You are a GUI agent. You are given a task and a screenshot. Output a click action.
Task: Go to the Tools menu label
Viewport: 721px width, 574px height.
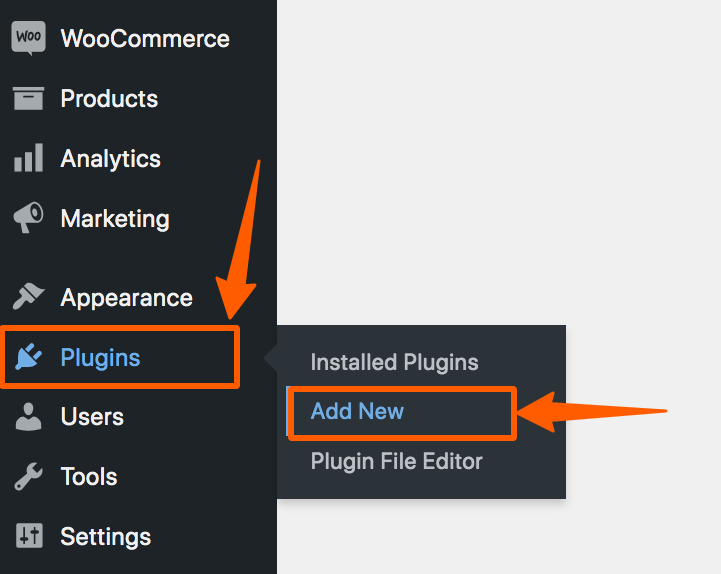89,476
